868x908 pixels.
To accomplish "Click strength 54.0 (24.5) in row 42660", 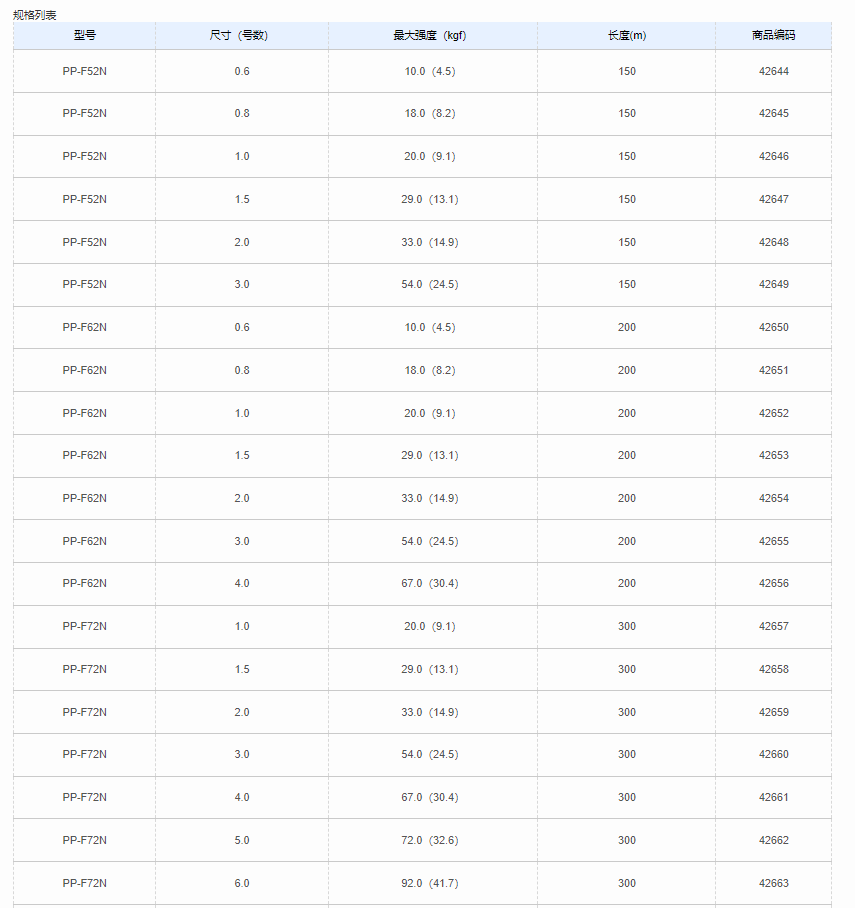I will 430,754.
